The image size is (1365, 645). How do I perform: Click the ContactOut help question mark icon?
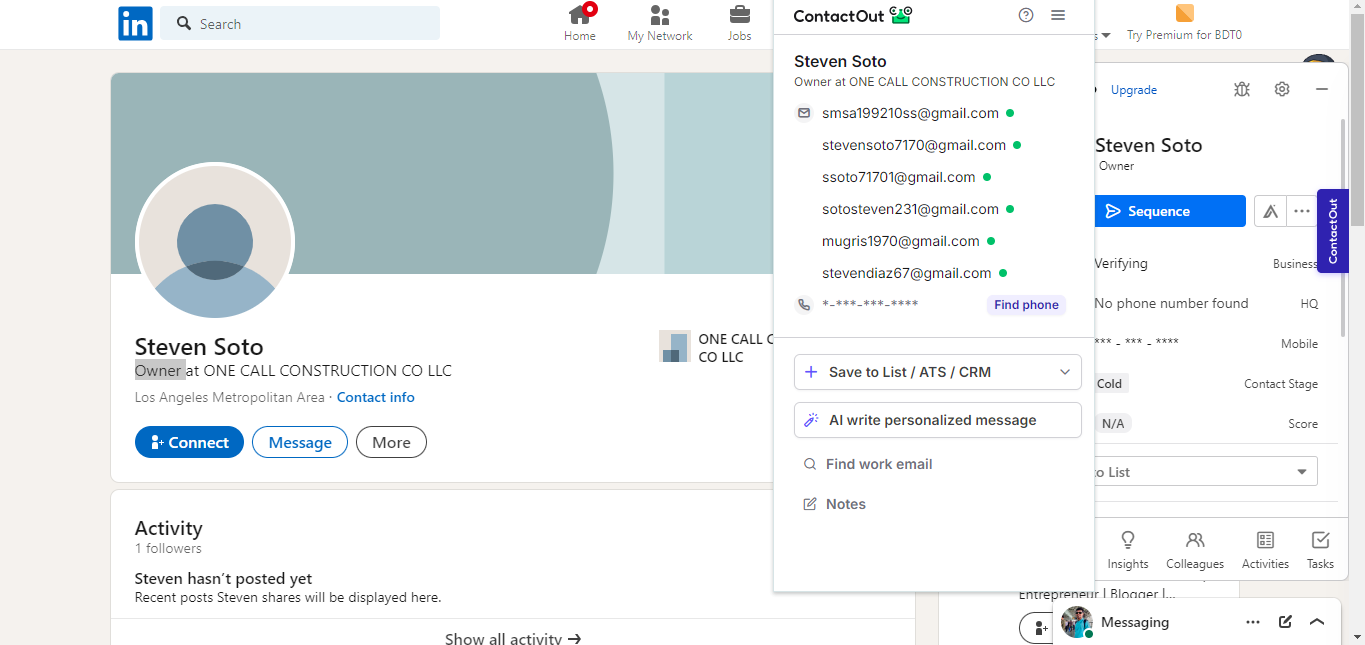click(1026, 15)
